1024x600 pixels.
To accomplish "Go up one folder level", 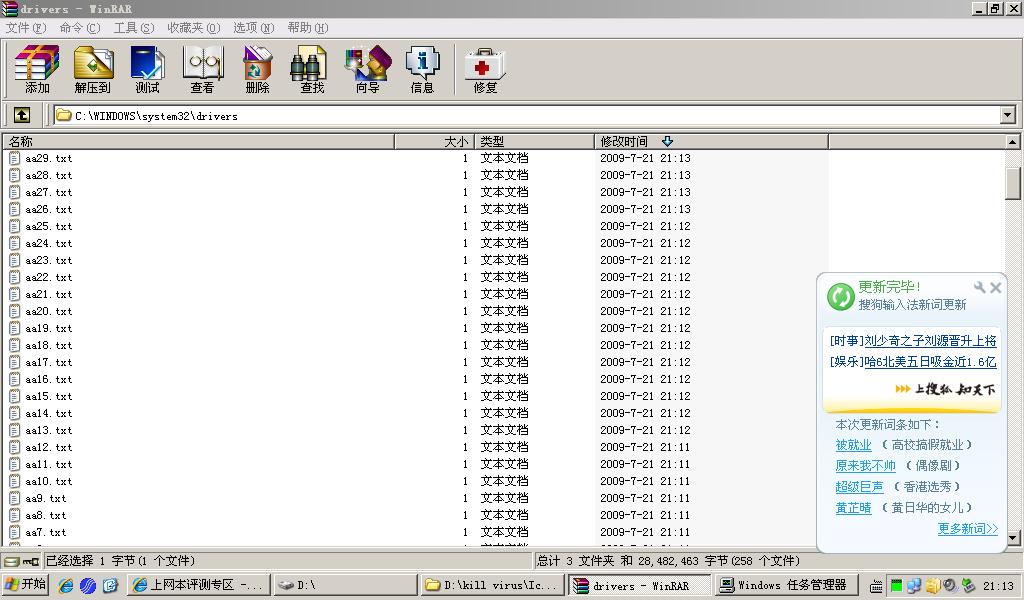I will point(22,116).
